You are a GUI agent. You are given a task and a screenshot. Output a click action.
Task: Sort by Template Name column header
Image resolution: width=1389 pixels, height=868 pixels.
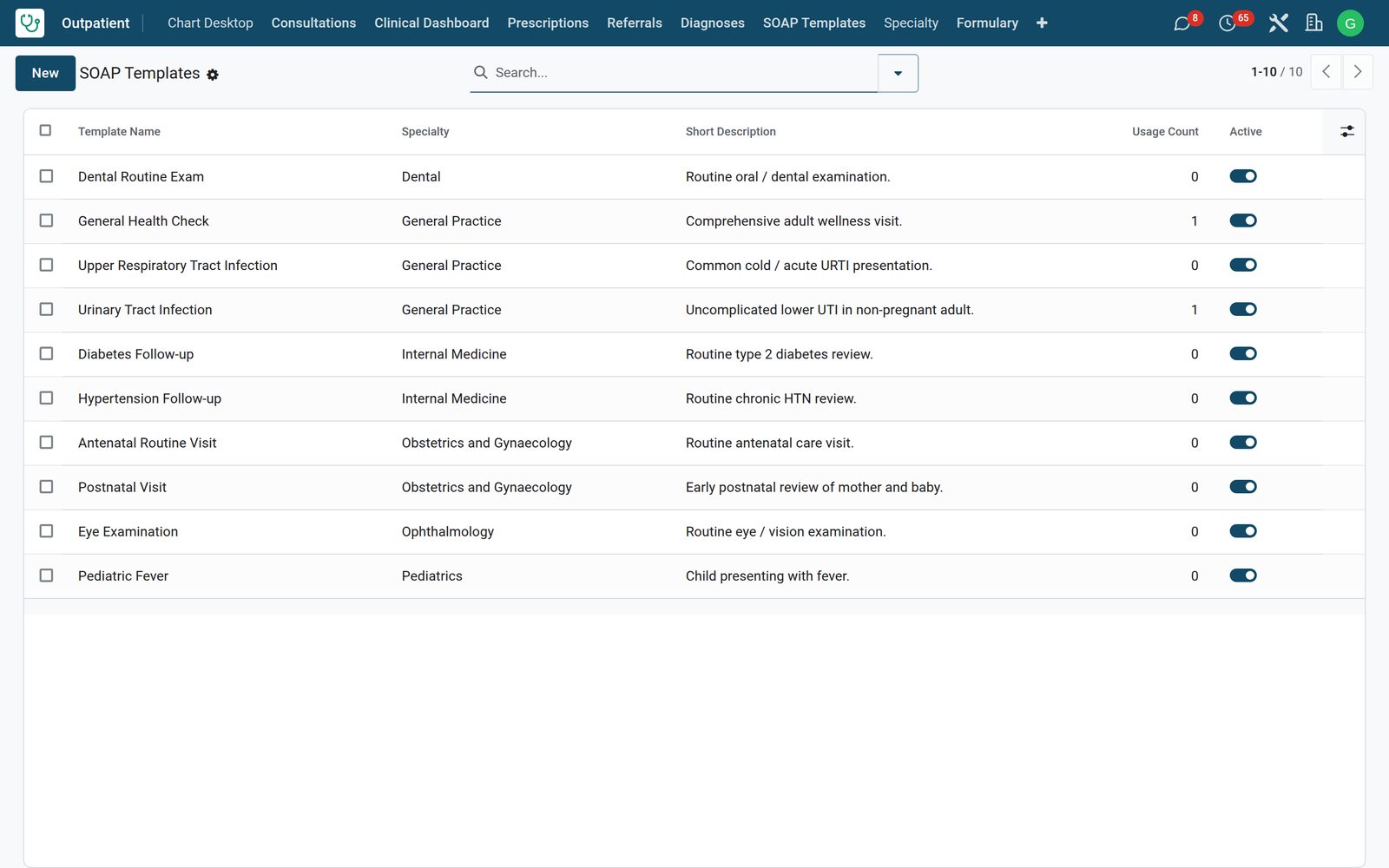(119, 132)
